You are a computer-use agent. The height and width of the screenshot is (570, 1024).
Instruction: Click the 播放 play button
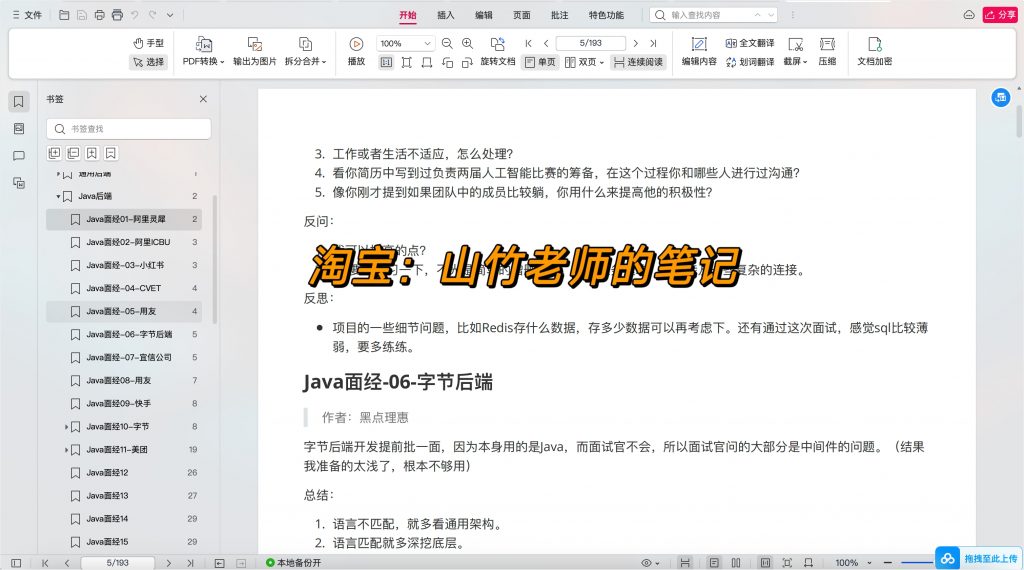point(356,52)
